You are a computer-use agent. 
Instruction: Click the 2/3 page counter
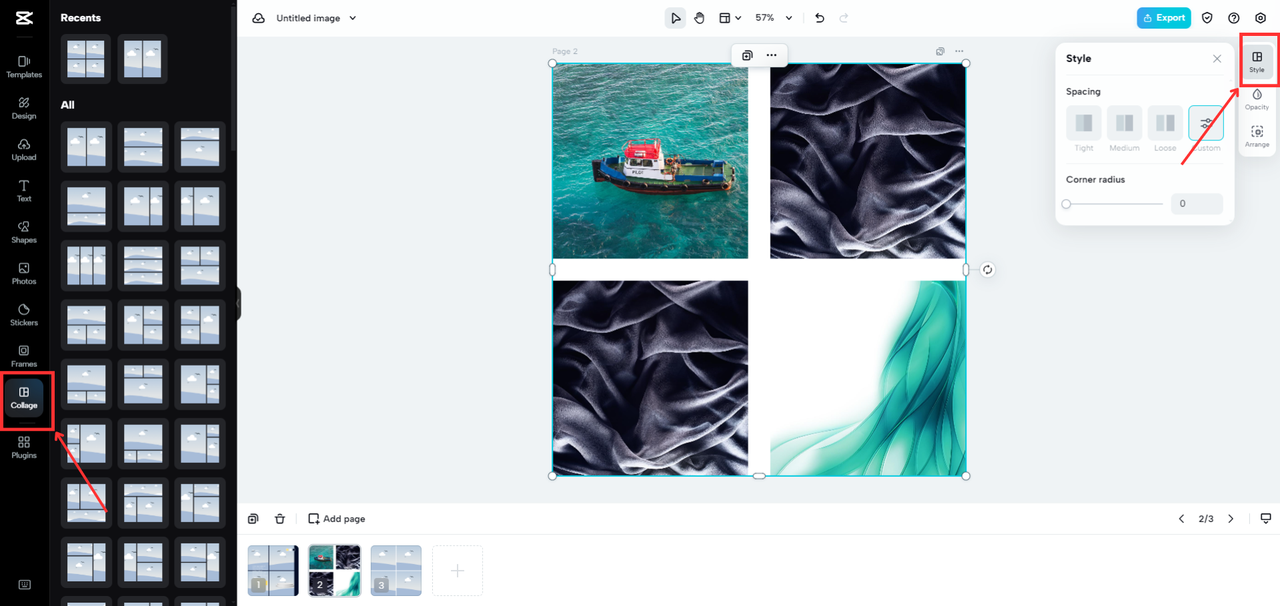point(1206,519)
